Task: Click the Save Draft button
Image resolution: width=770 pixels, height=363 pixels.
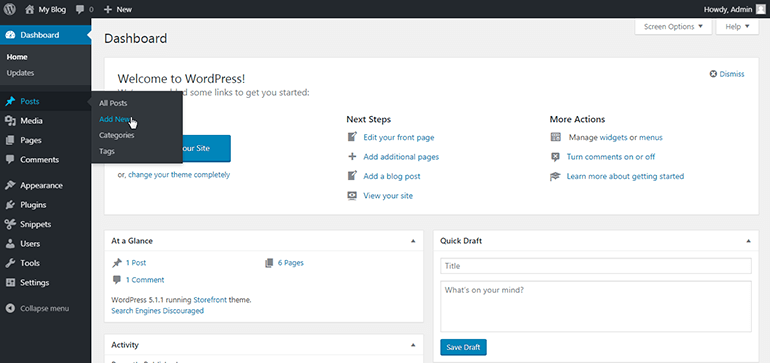Action: pyautogui.click(x=464, y=347)
